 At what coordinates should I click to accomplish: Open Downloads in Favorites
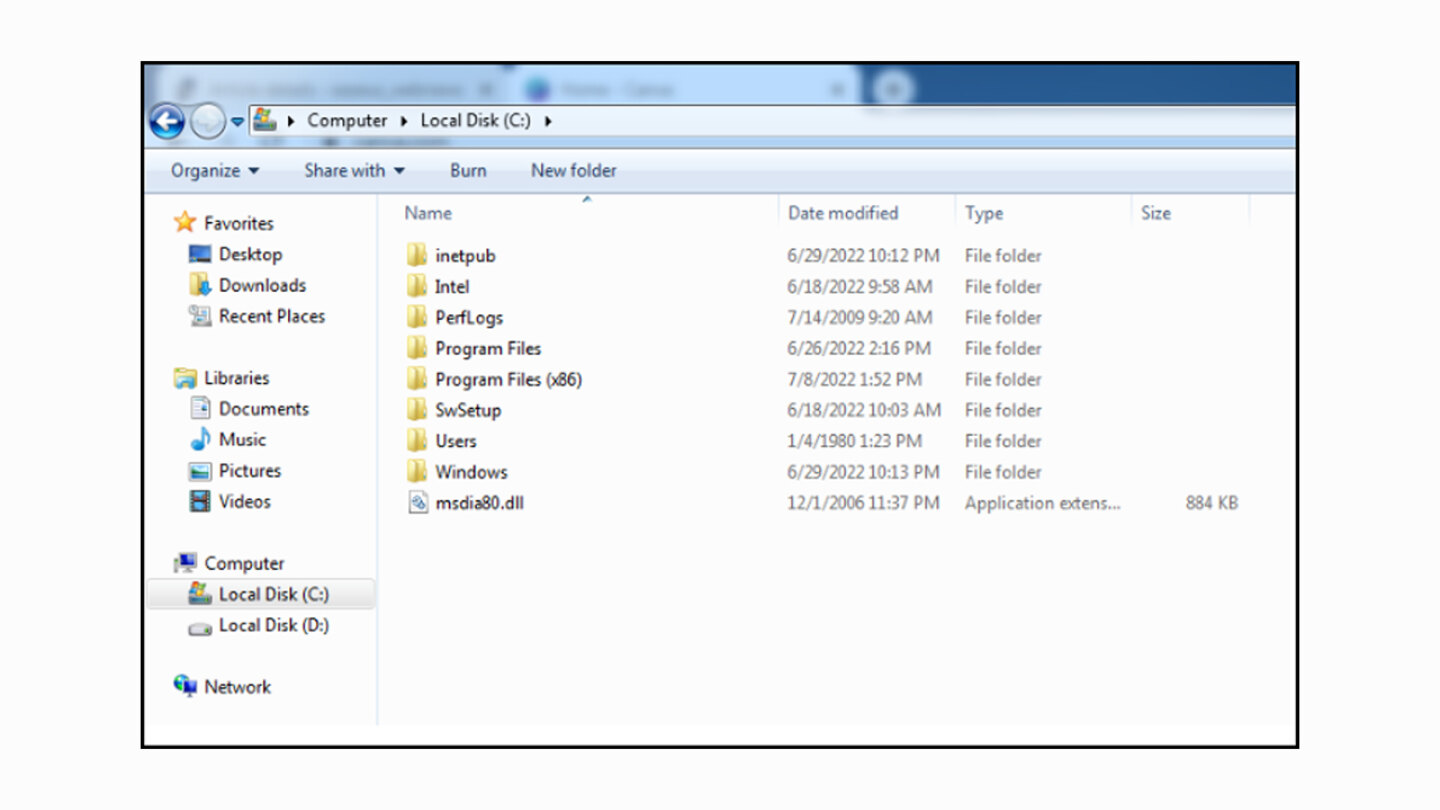click(262, 285)
